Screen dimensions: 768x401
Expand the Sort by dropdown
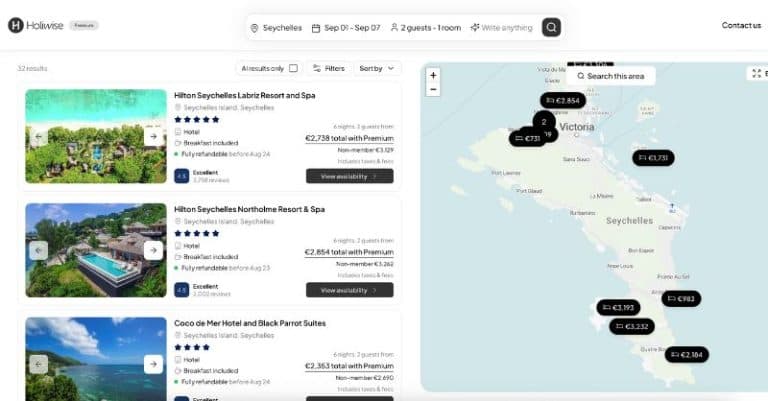pos(377,69)
